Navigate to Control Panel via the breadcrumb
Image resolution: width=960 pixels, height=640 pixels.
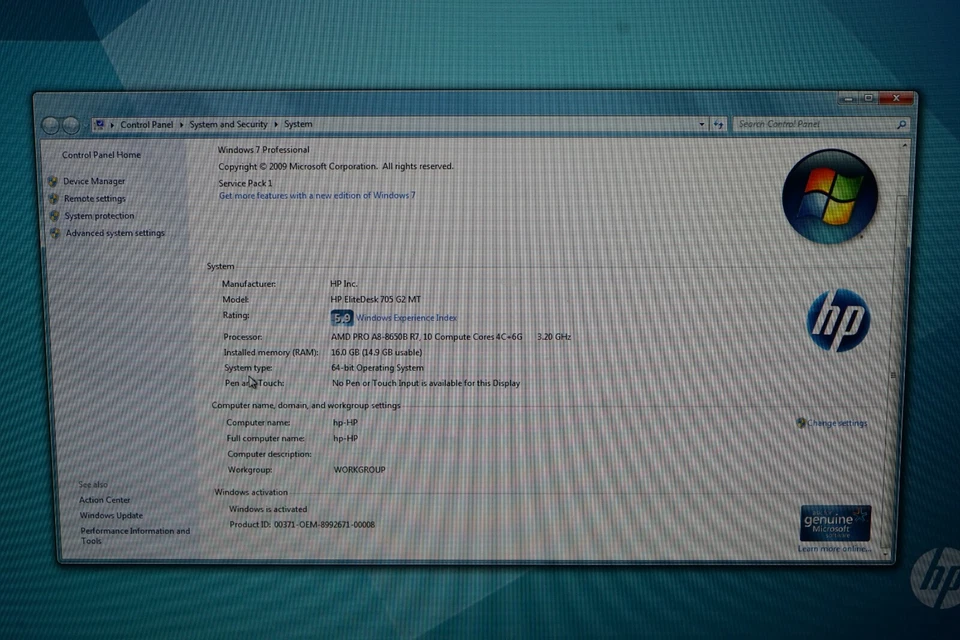coord(146,124)
